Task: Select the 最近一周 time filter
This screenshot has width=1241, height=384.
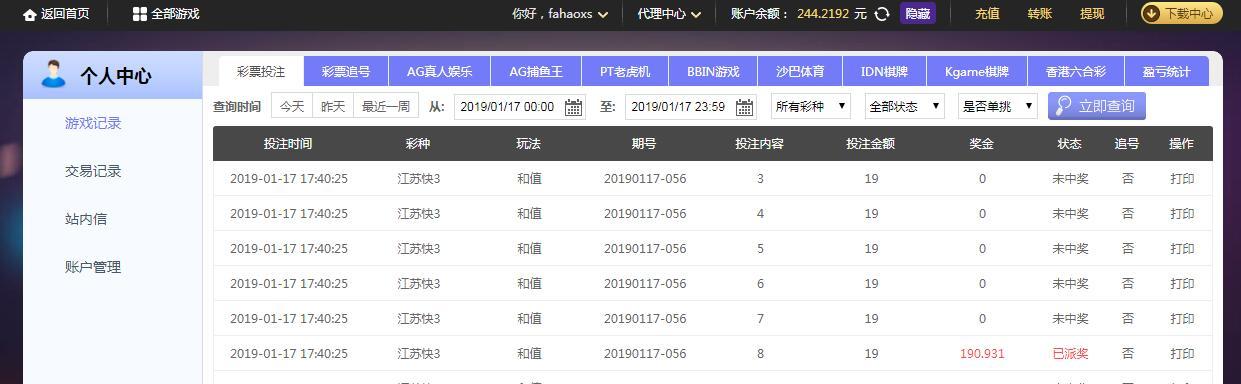Action: [x=385, y=106]
